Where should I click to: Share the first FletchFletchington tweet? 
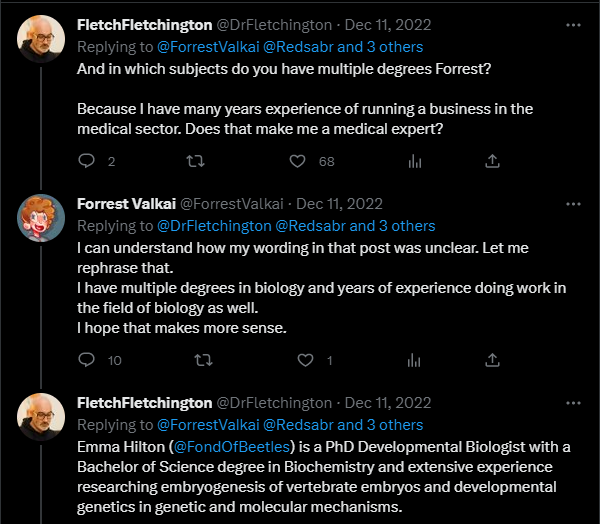click(492, 161)
